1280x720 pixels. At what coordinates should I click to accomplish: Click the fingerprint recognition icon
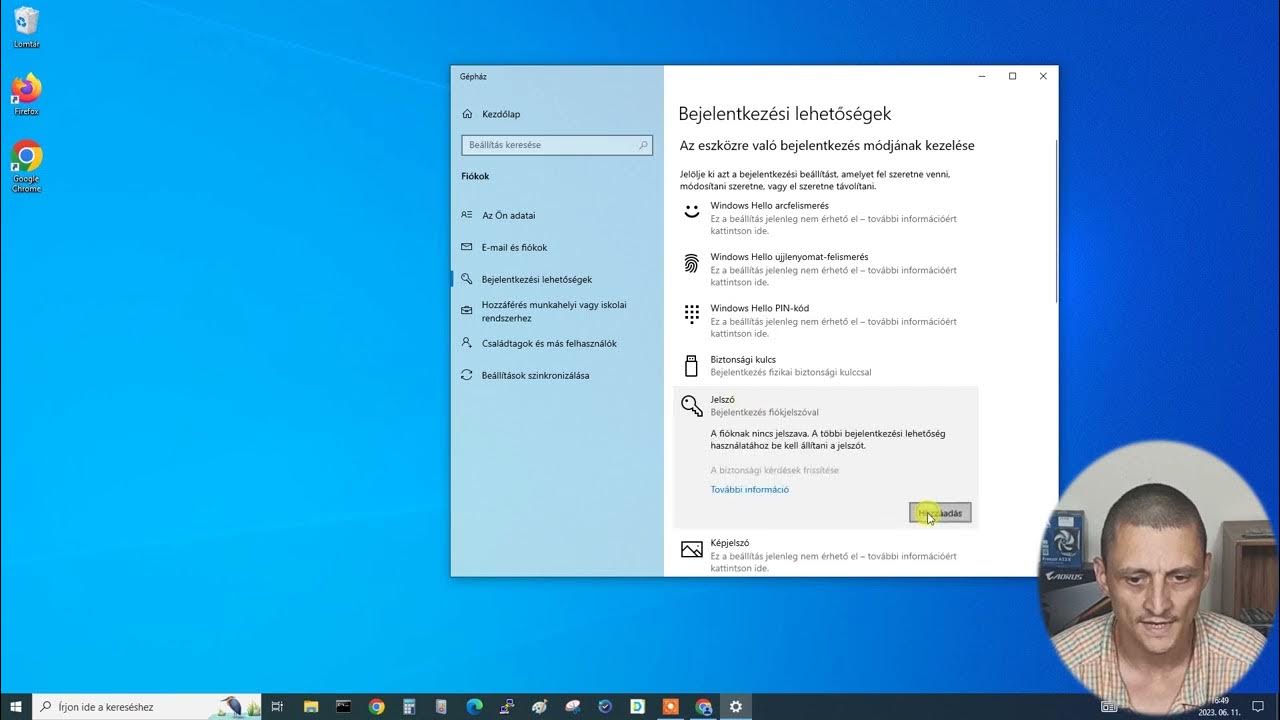pyautogui.click(x=691, y=263)
